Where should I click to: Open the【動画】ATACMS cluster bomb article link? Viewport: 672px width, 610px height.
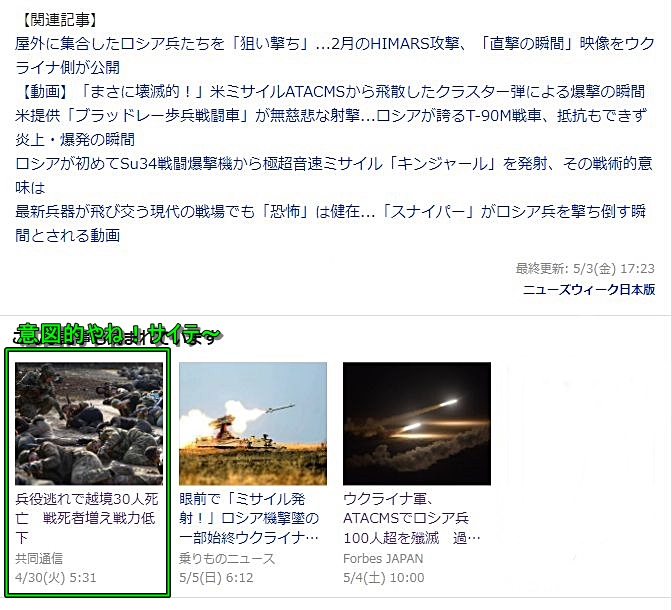tap(330, 92)
